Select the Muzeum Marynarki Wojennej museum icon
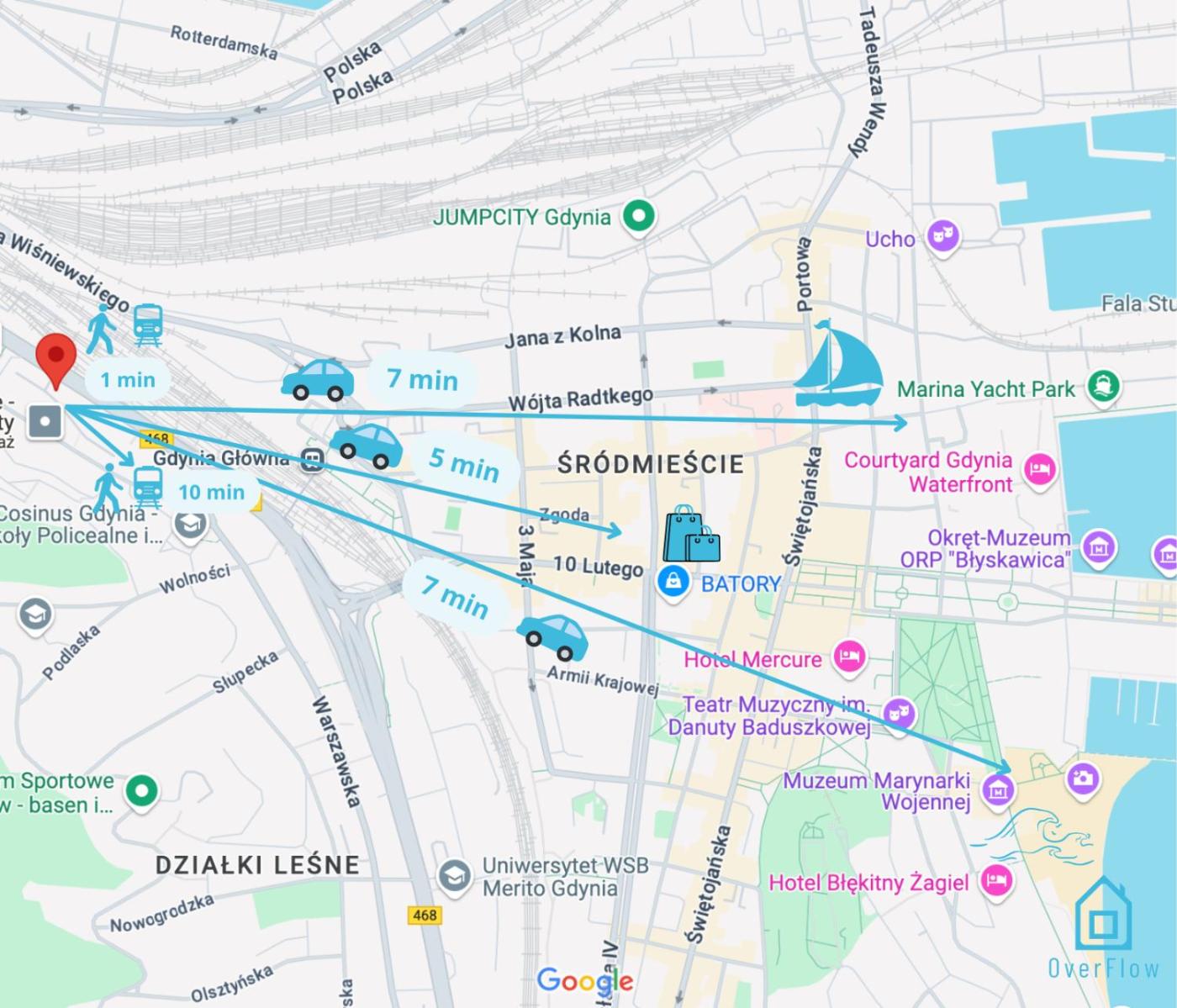The width and height of the screenshot is (1177, 1008). (x=998, y=789)
